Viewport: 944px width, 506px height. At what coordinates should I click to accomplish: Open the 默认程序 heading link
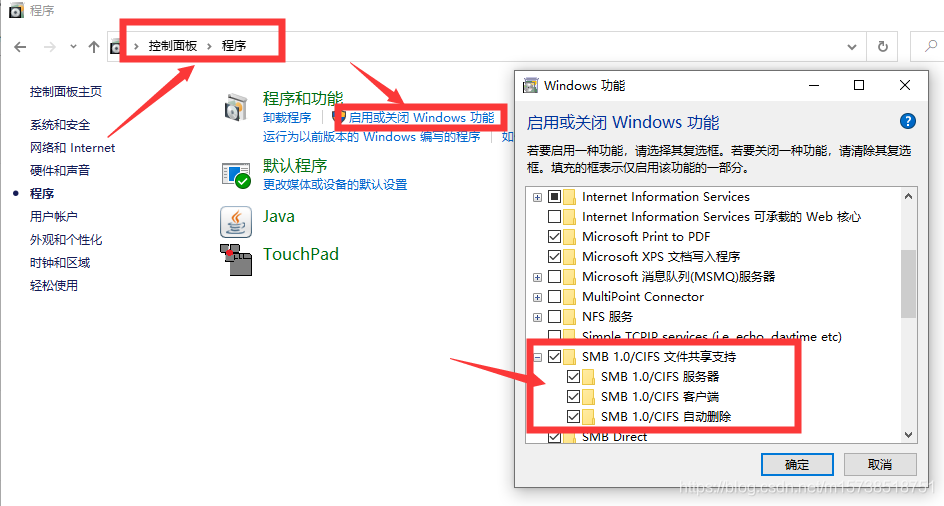(295, 166)
